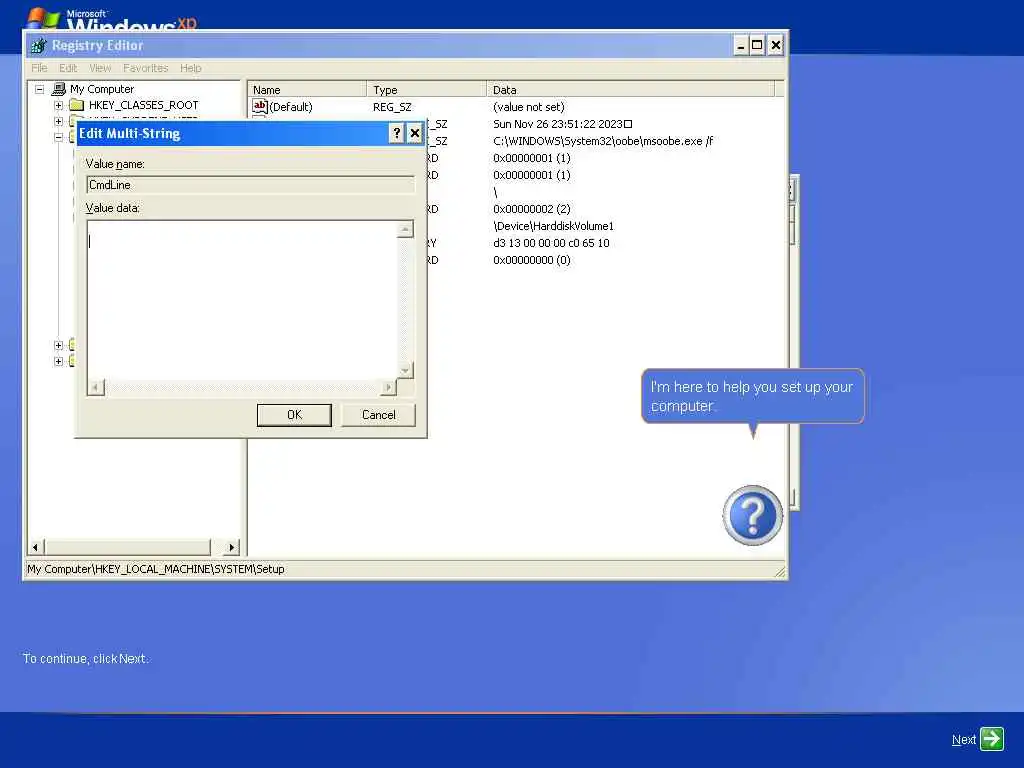Click the (Default) string value icon
The height and width of the screenshot is (768, 1024).
(260, 106)
